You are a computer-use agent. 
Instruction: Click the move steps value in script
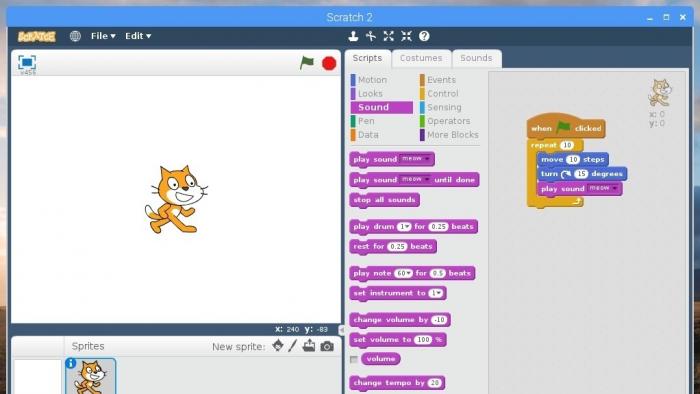tap(573, 160)
